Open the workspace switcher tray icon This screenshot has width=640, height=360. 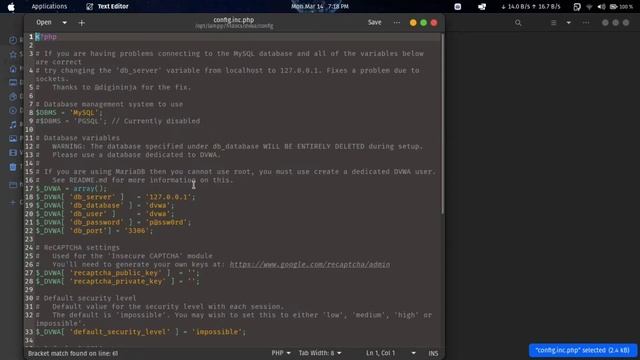[482, 7]
